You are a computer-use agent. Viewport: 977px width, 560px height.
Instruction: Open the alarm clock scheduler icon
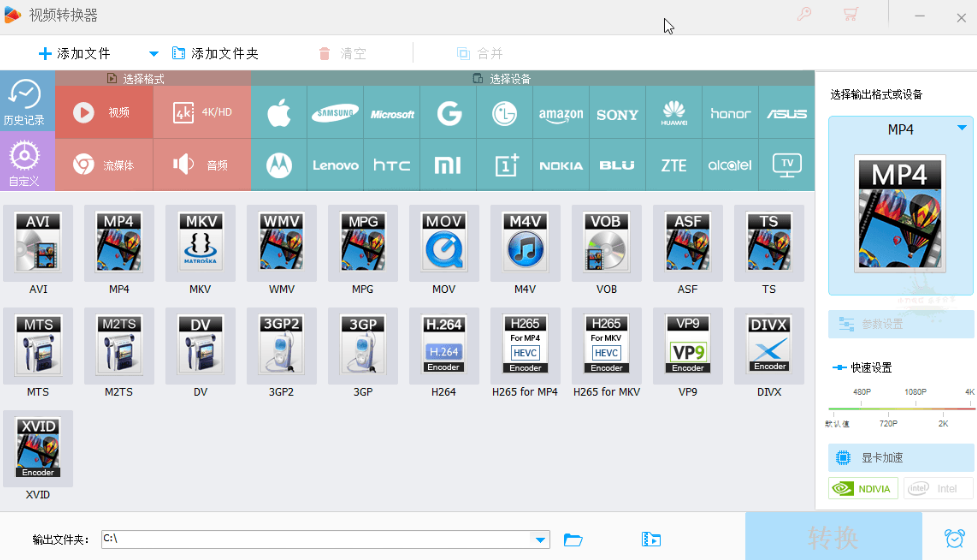(954, 538)
